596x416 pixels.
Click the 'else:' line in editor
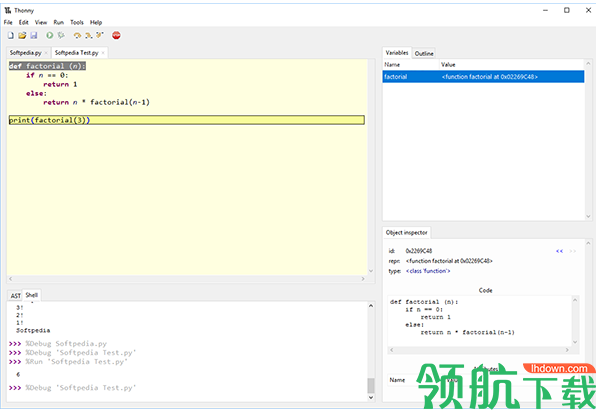tap(36, 94)
